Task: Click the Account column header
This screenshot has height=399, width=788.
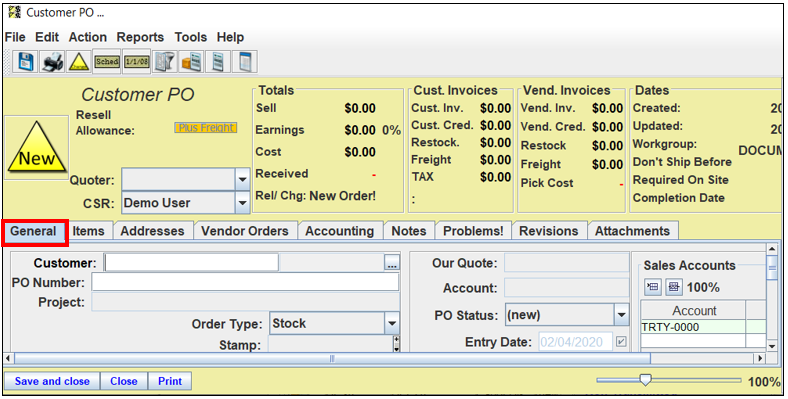Action: point(694,311)
